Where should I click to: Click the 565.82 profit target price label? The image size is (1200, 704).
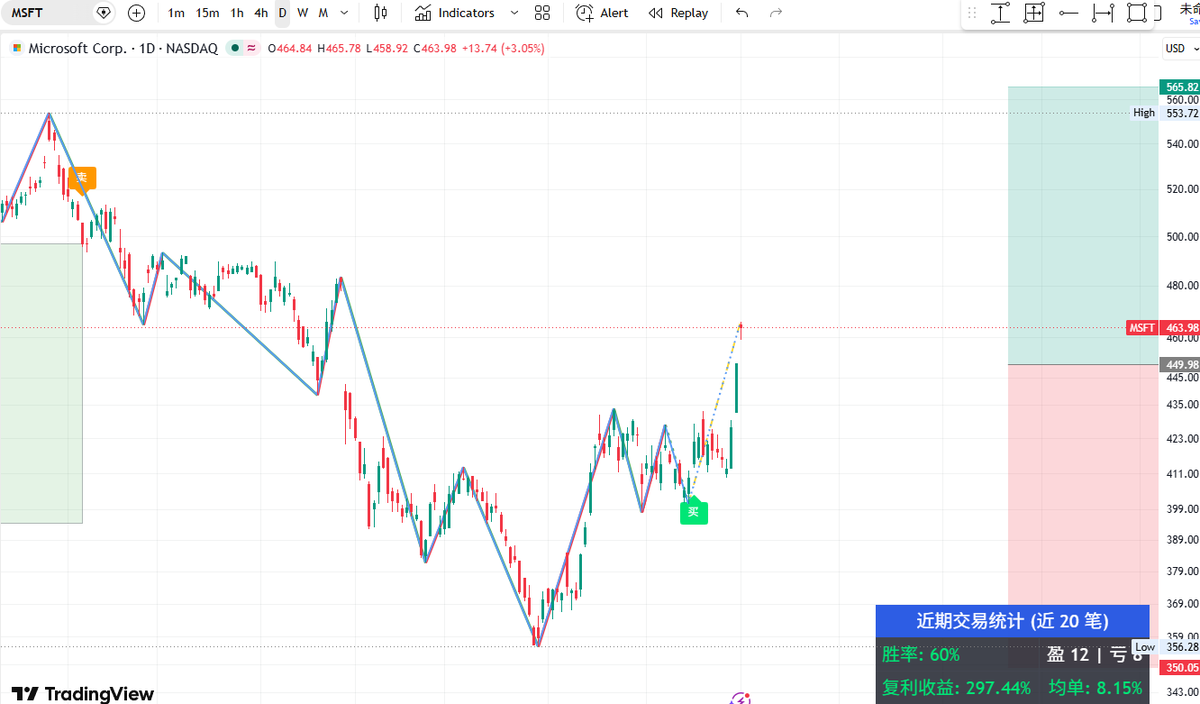(1179, 87)
